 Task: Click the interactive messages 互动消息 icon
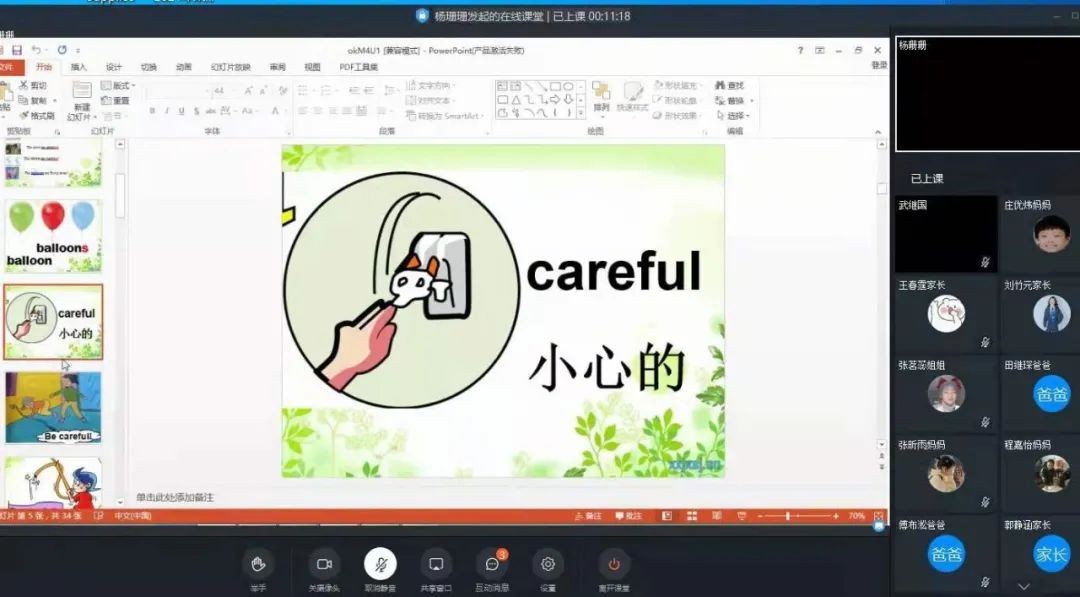click(492, 565)
